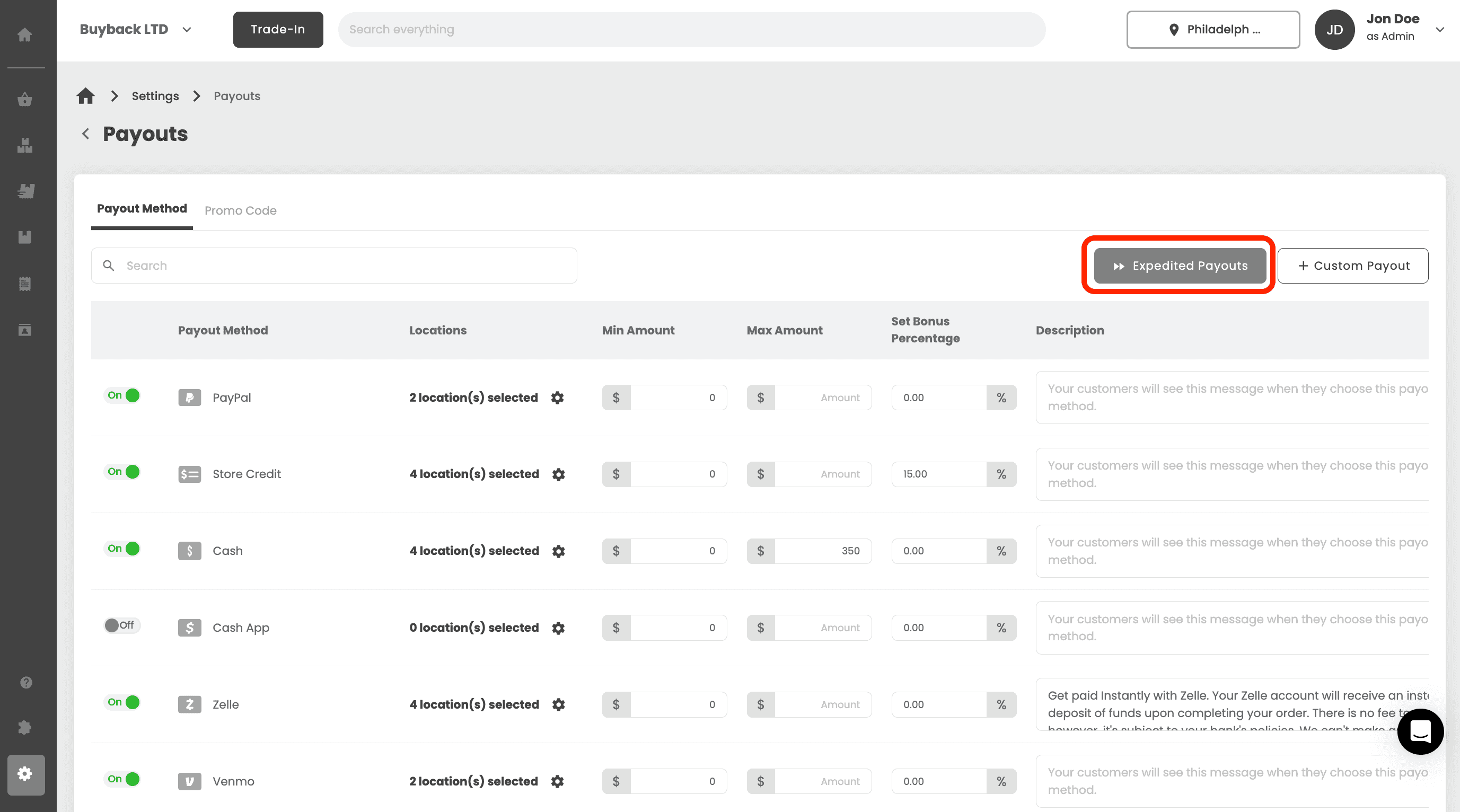The width and height of the screenshot is (1460, 812).
Task: Expand the Jon Doe account menu chevron
Action: tap(1440, 30)
